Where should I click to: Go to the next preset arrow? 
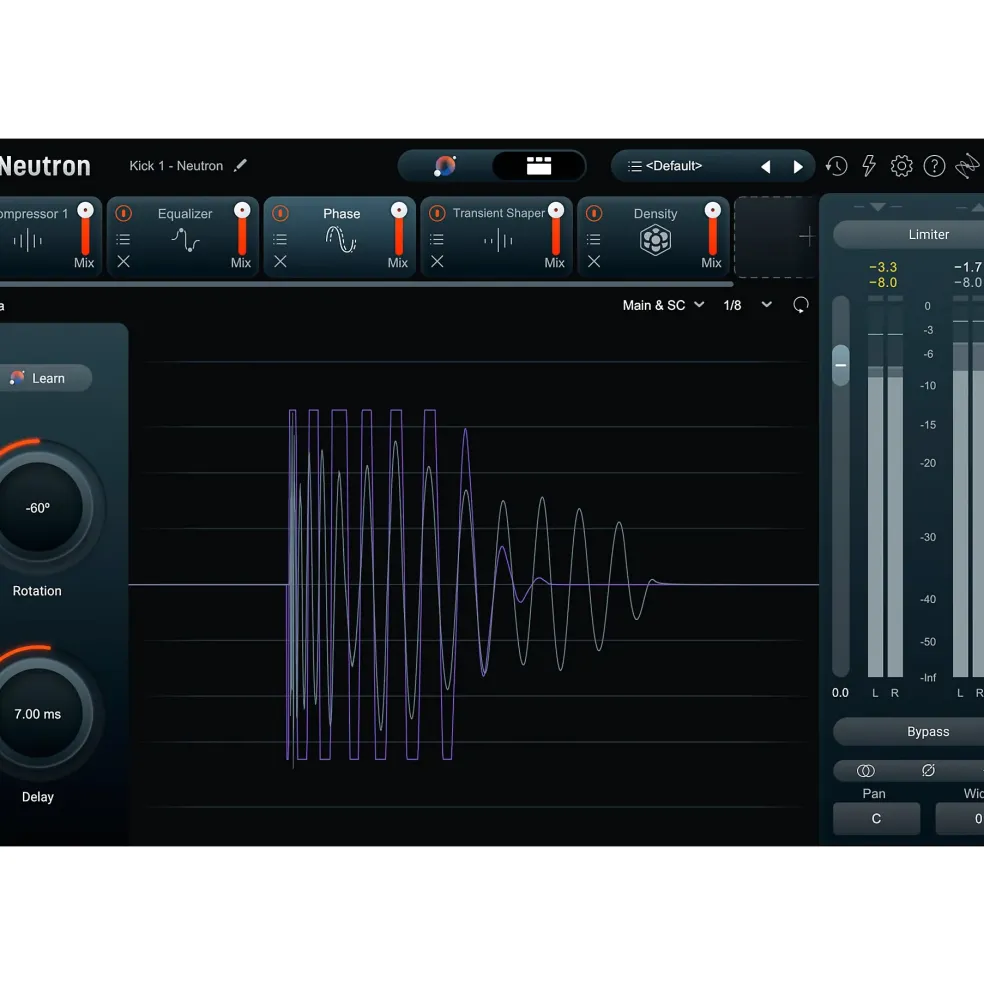click(798, 166)
